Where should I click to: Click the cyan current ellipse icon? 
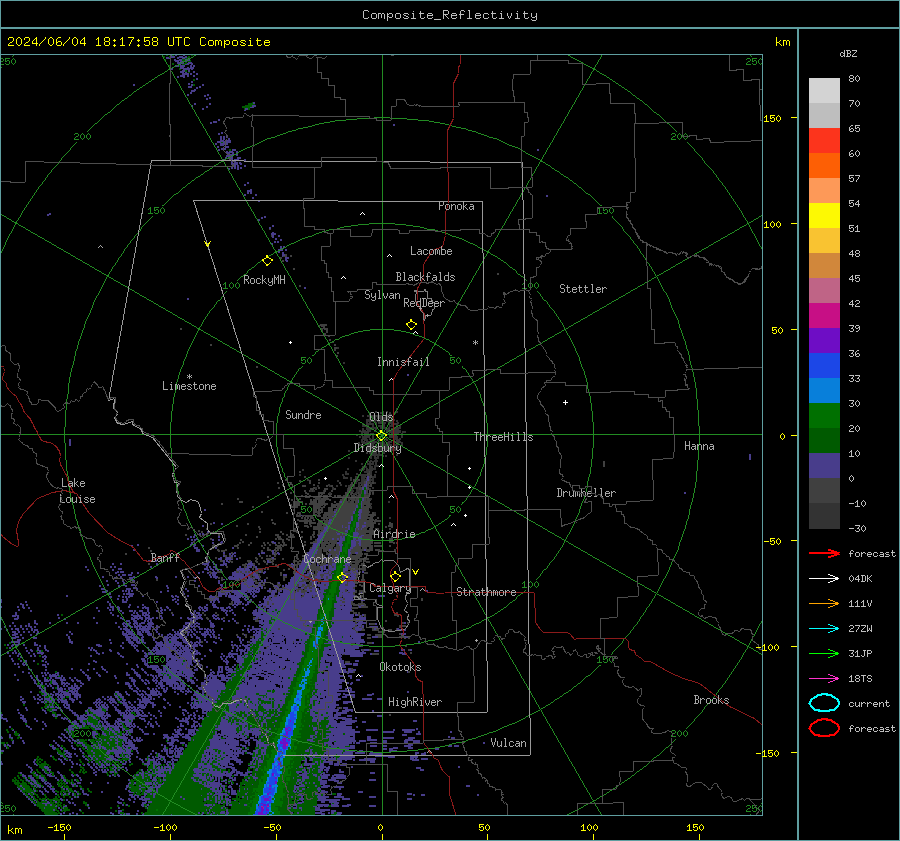click(824, 703)
